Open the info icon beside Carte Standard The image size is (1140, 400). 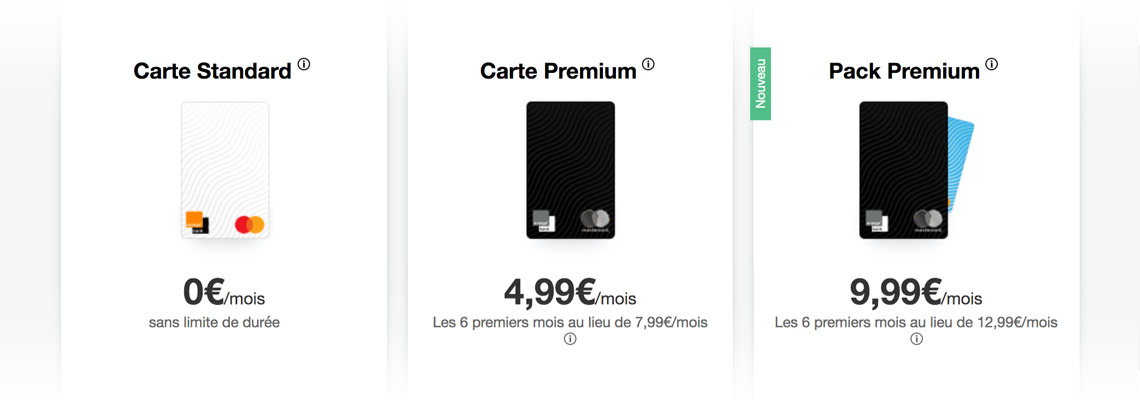tap(304, 64)
